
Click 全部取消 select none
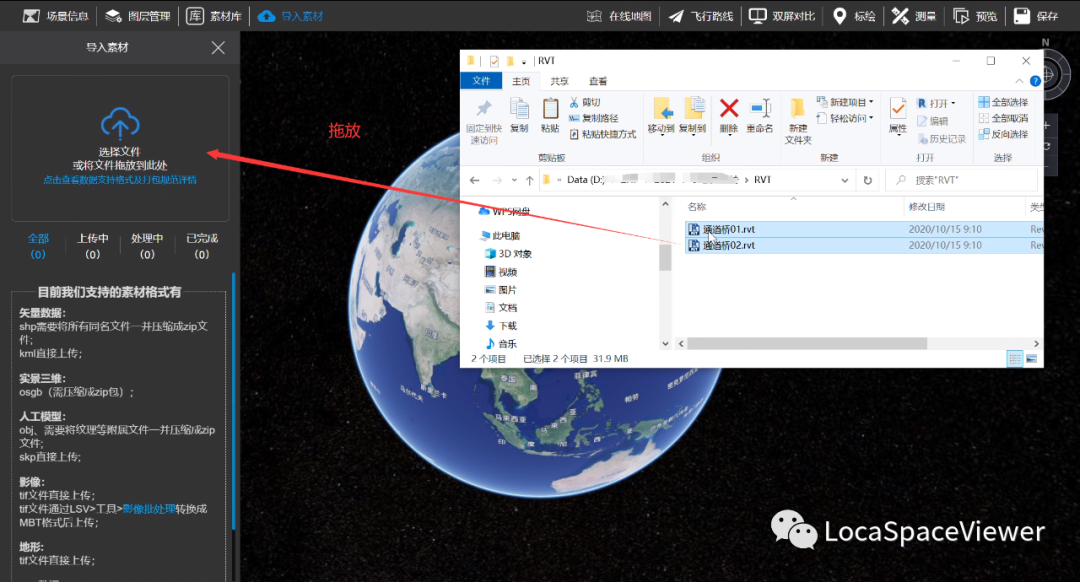coord(1003,118)
